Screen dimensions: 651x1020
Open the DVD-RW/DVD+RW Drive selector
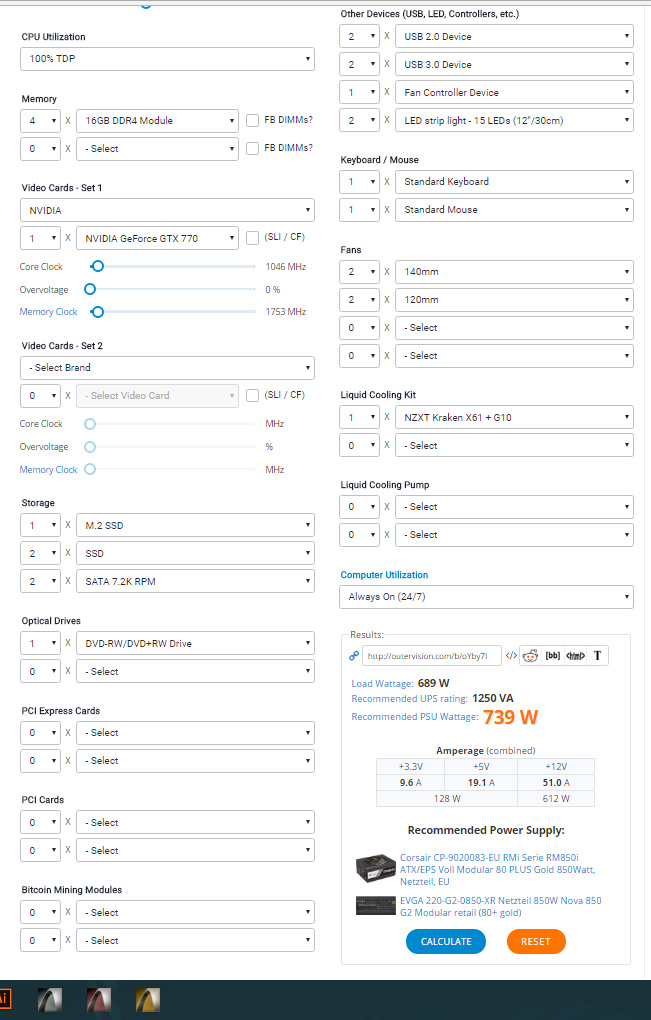pos(195,643)
